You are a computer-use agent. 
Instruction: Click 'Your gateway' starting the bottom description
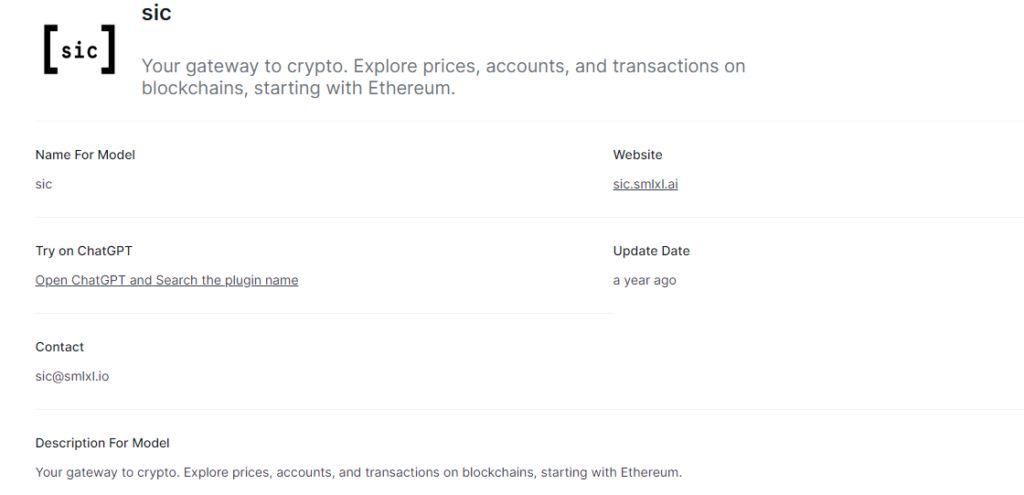[76, 472]
